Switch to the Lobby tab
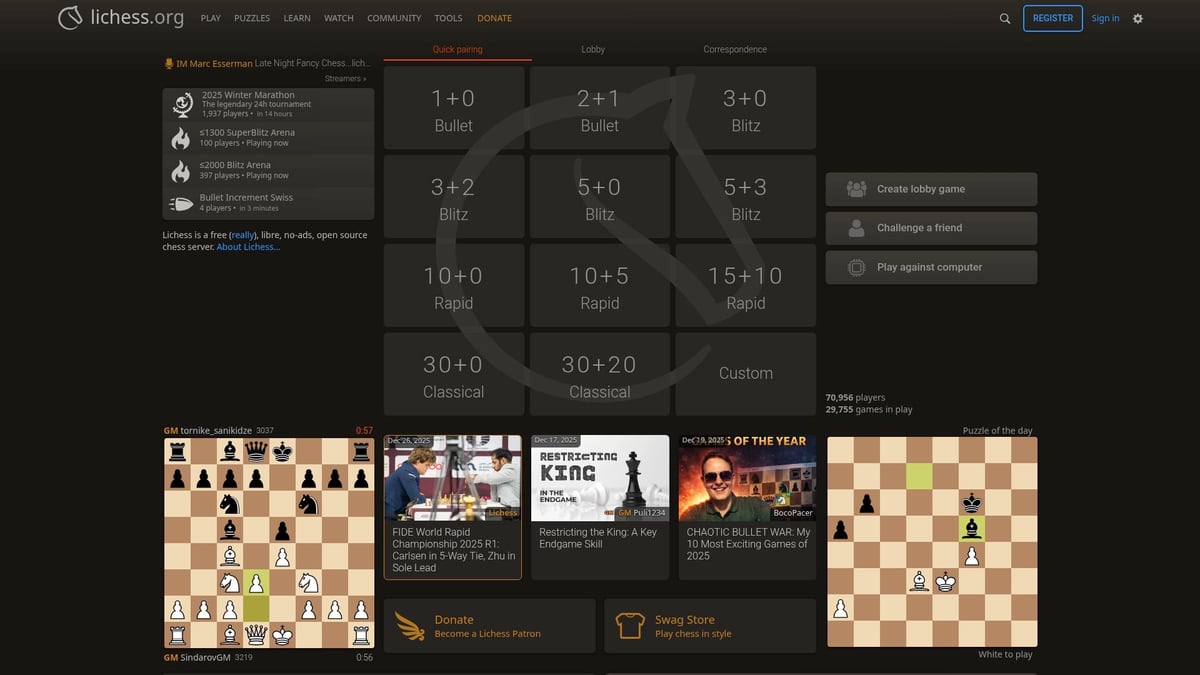Viewport: 1200px width, 675px height. tap(592, 49)
